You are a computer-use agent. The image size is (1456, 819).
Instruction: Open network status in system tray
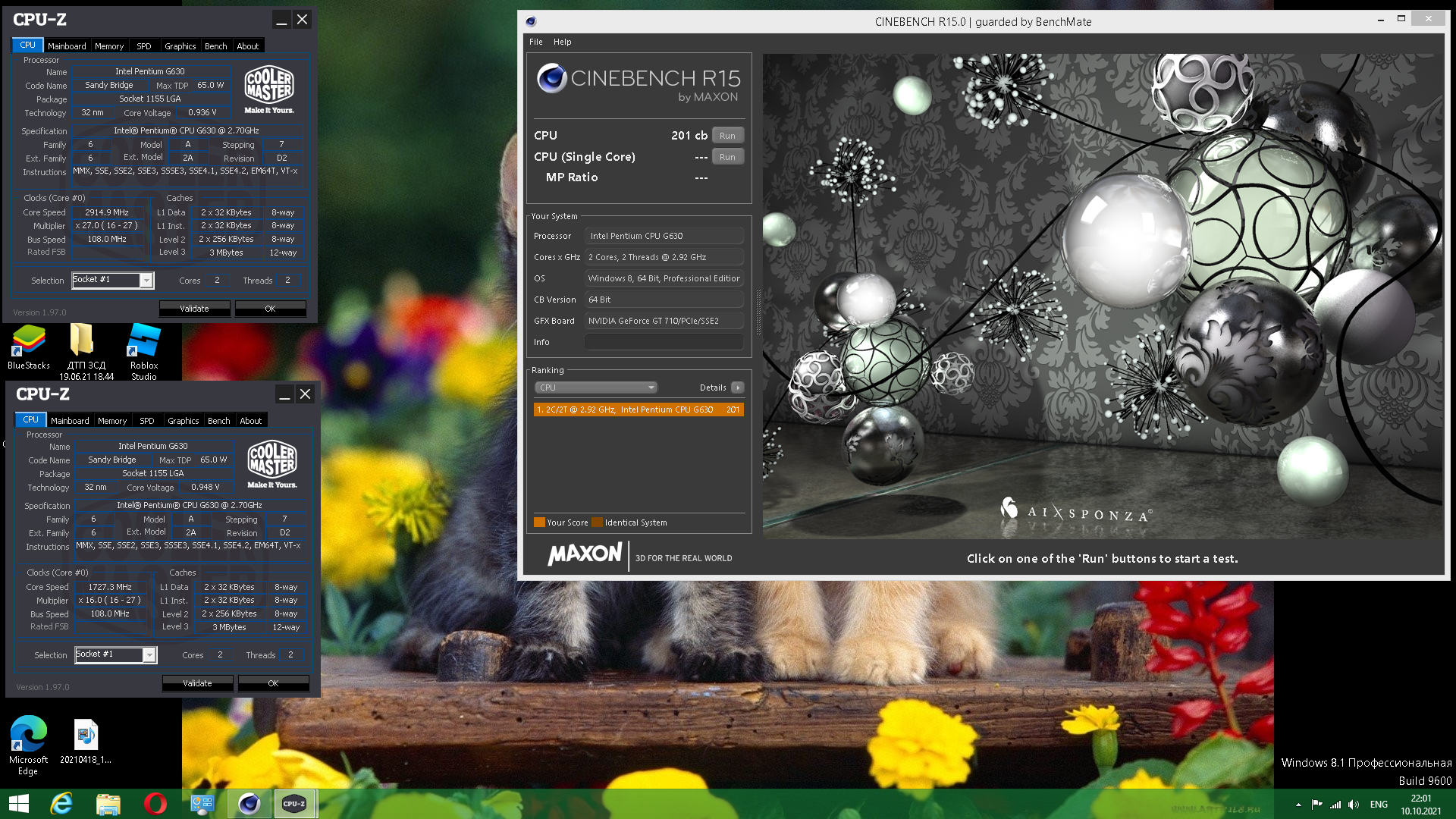click(1335, 805)
